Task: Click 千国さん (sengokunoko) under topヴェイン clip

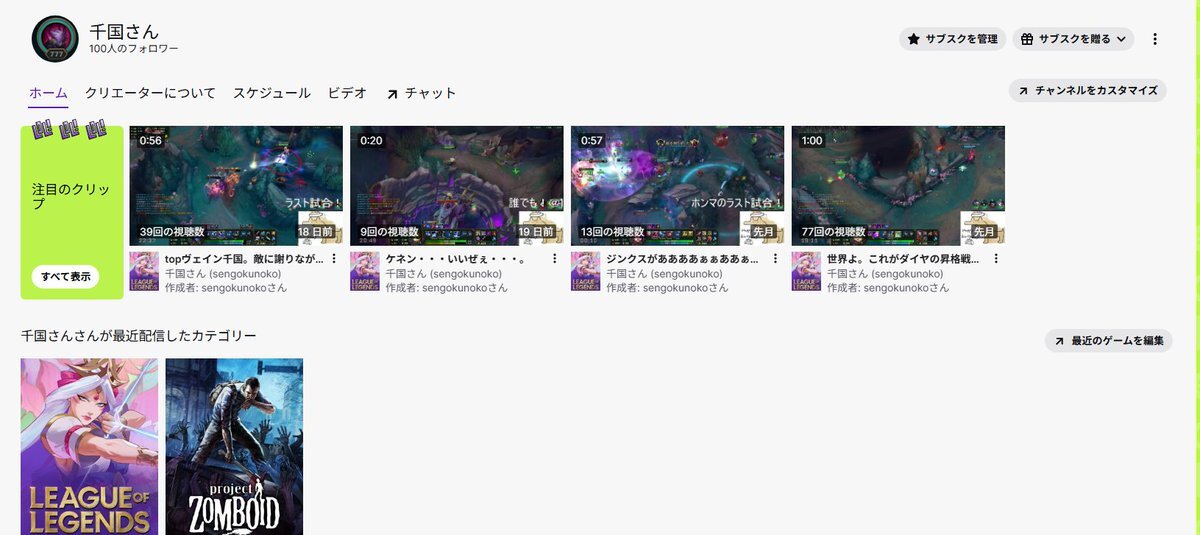Action: (223, 273)
